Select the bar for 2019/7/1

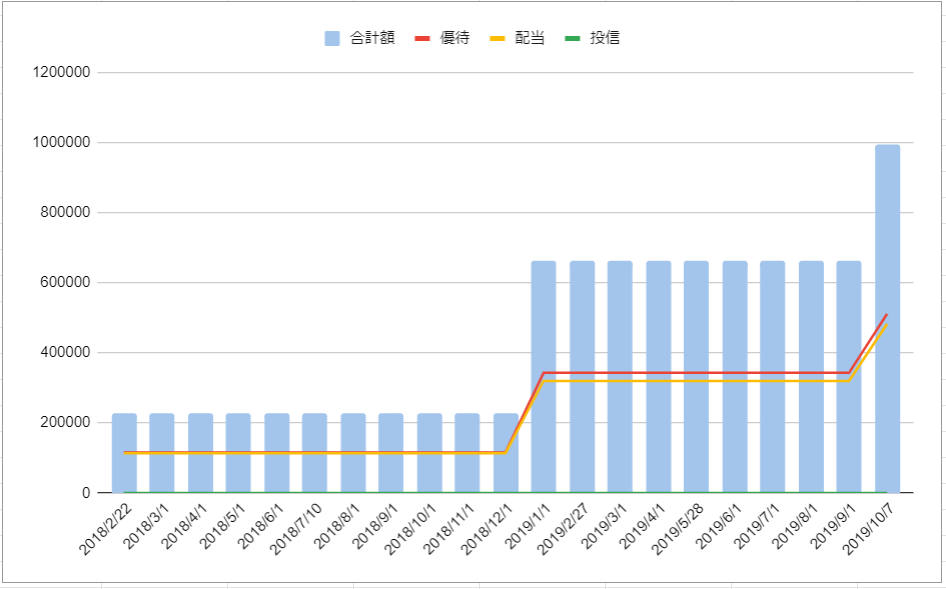(772, 377)
